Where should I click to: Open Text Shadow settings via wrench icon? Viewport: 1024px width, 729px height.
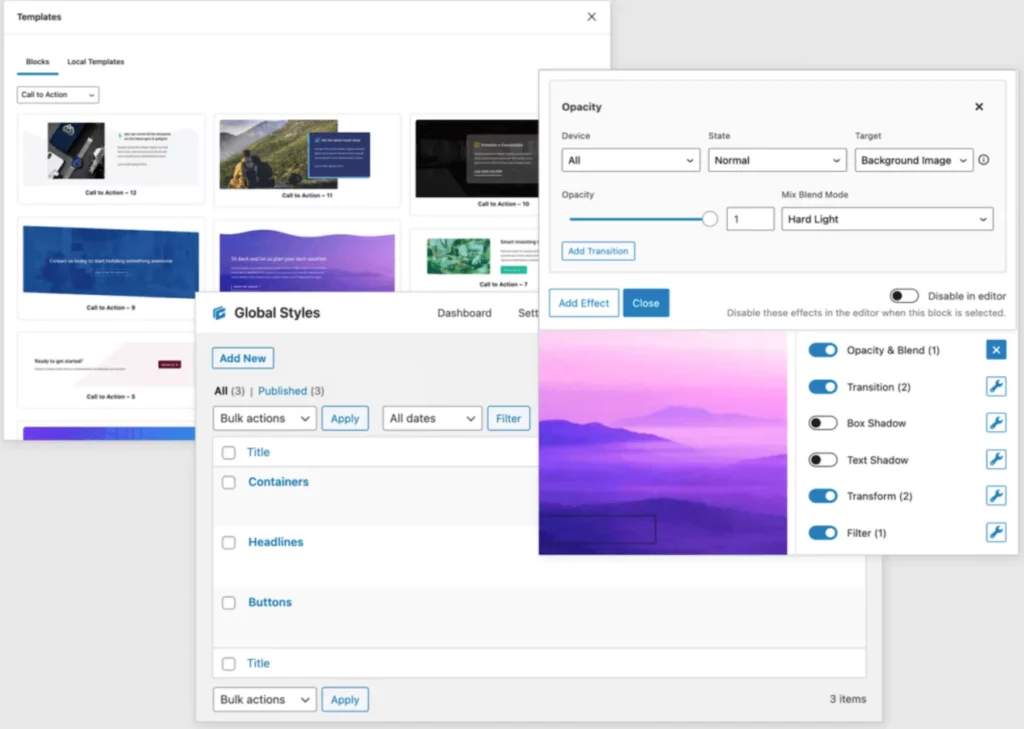995,459
